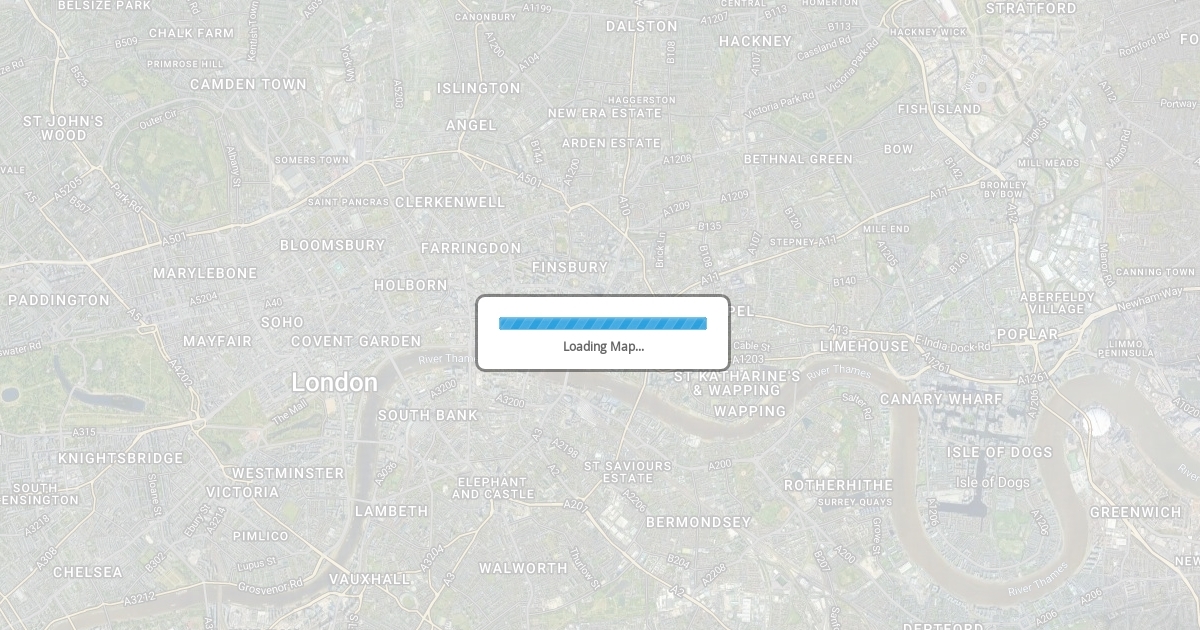Select the Camden Town district label
1200x630 pixels.
(x=249, y=84)
